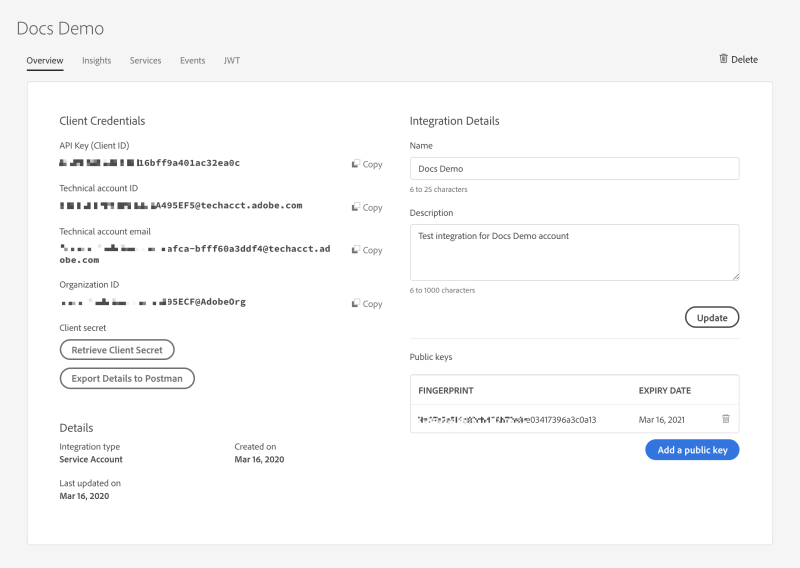Copy the Technical account ID
The height and width of the screenshot is (568, 800).
point(366,207)
